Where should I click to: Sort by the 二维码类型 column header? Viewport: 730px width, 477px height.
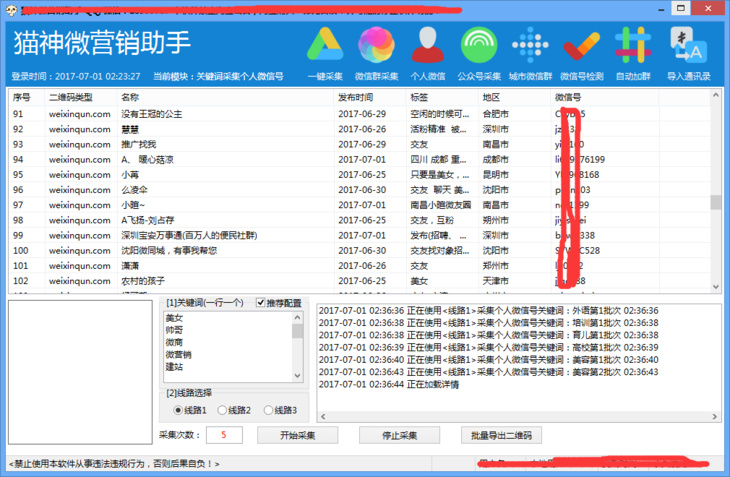(x=81, y=97)
